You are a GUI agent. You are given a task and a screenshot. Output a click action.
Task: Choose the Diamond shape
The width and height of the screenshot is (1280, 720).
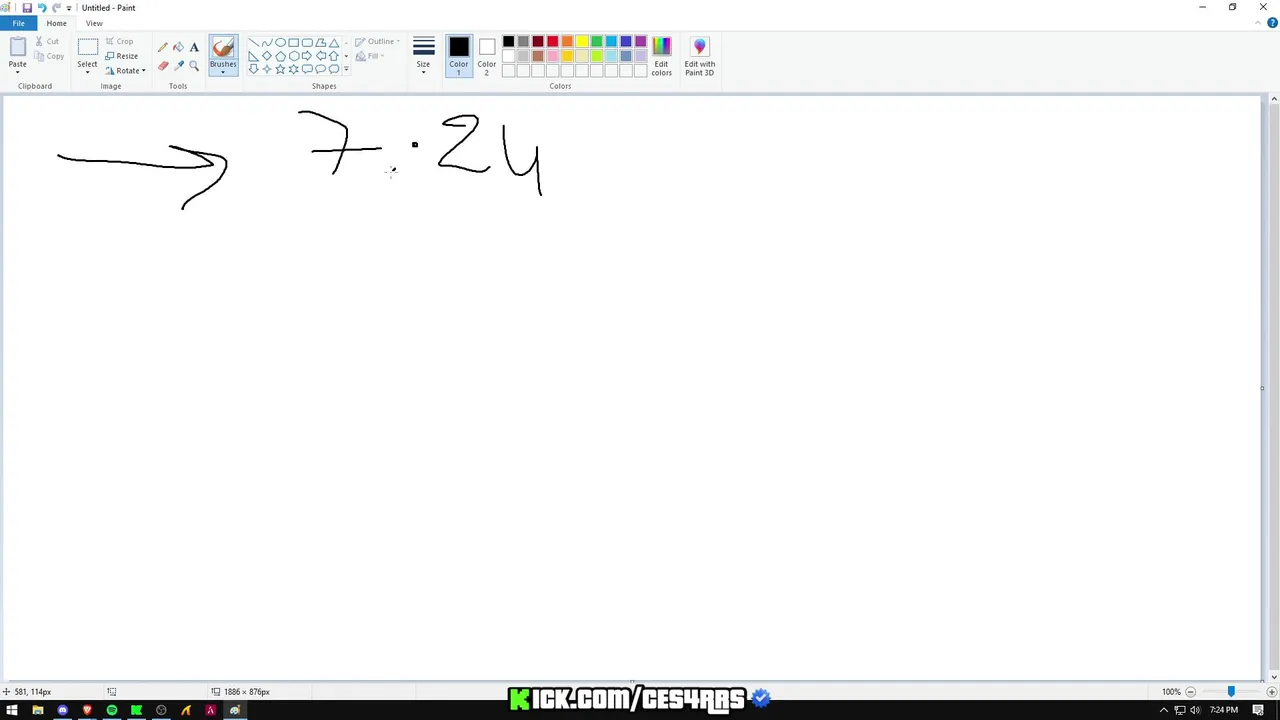click(x=267, y=56)
